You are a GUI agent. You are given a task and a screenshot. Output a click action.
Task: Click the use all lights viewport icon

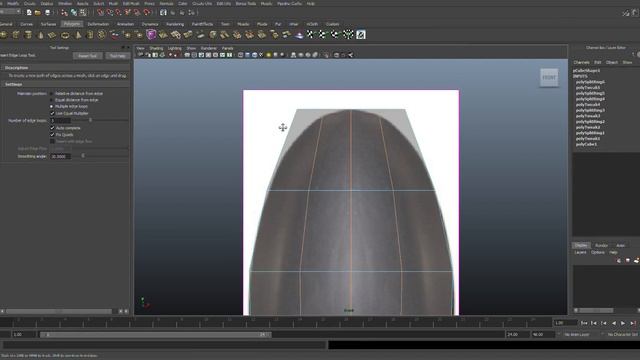pos(268,55)
